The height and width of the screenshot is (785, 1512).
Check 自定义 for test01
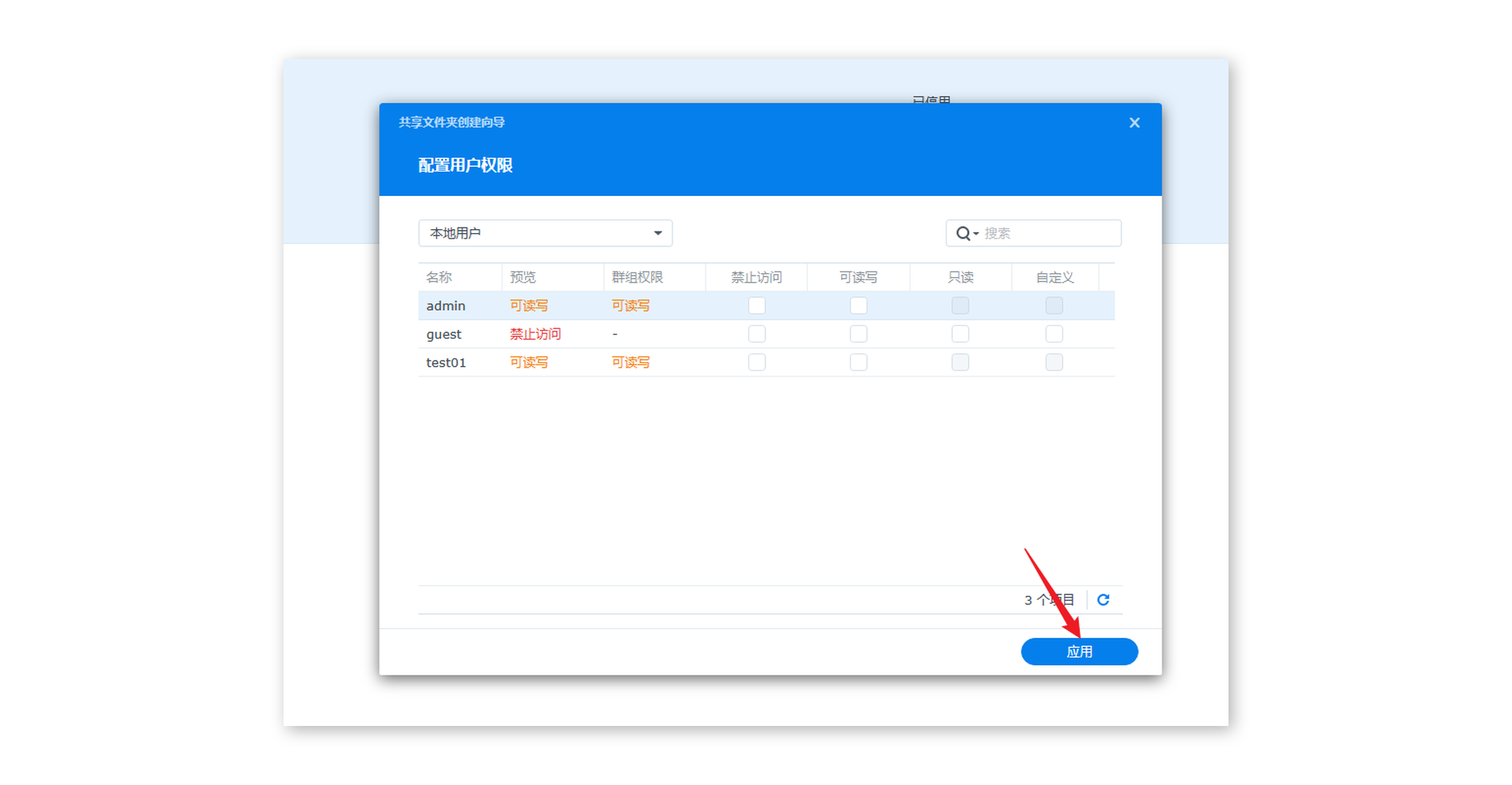point(1054,362)
